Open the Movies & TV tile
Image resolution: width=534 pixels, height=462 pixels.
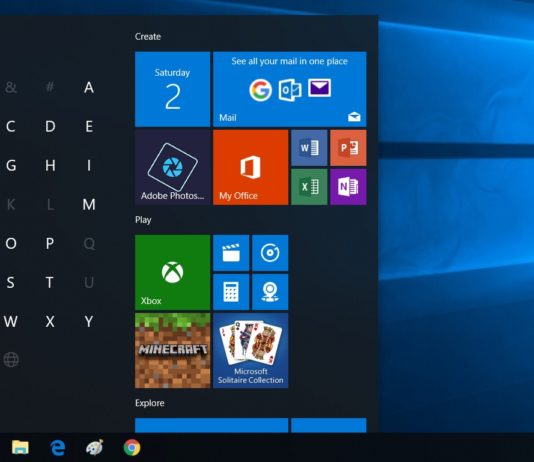231,253
